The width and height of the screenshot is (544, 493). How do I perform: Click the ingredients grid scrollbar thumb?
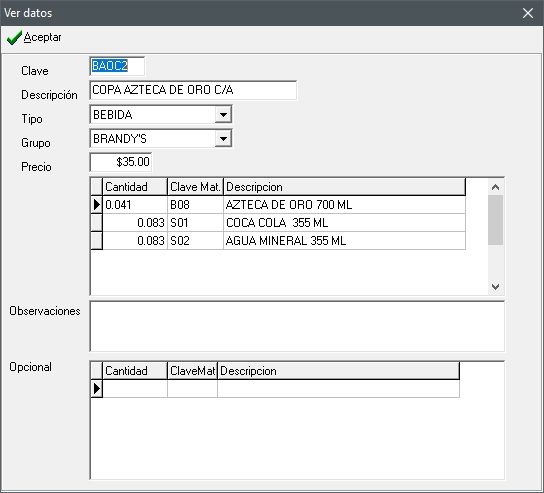pyautogui.click(x=495, y=220)
